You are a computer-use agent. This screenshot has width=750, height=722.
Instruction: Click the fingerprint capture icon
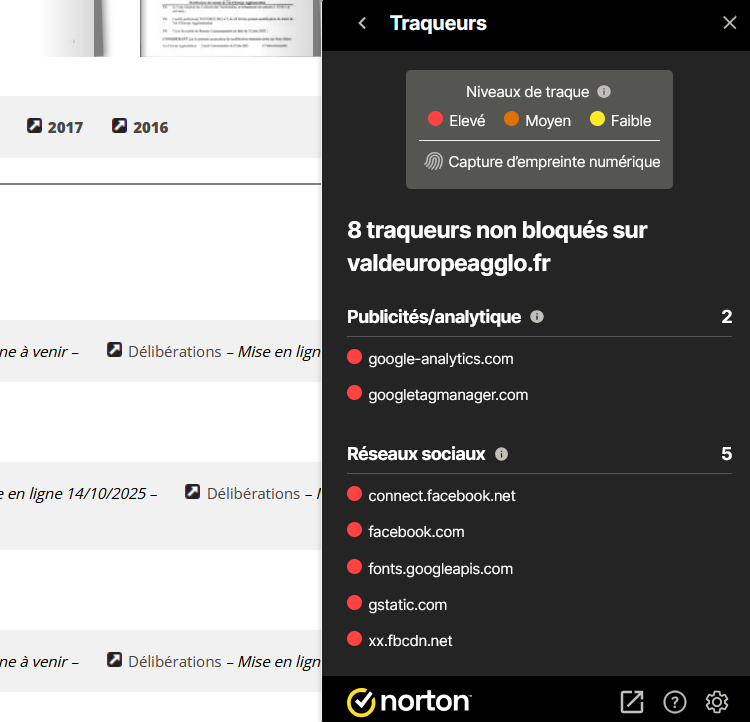pyautogui.click(x=433, y=161)
